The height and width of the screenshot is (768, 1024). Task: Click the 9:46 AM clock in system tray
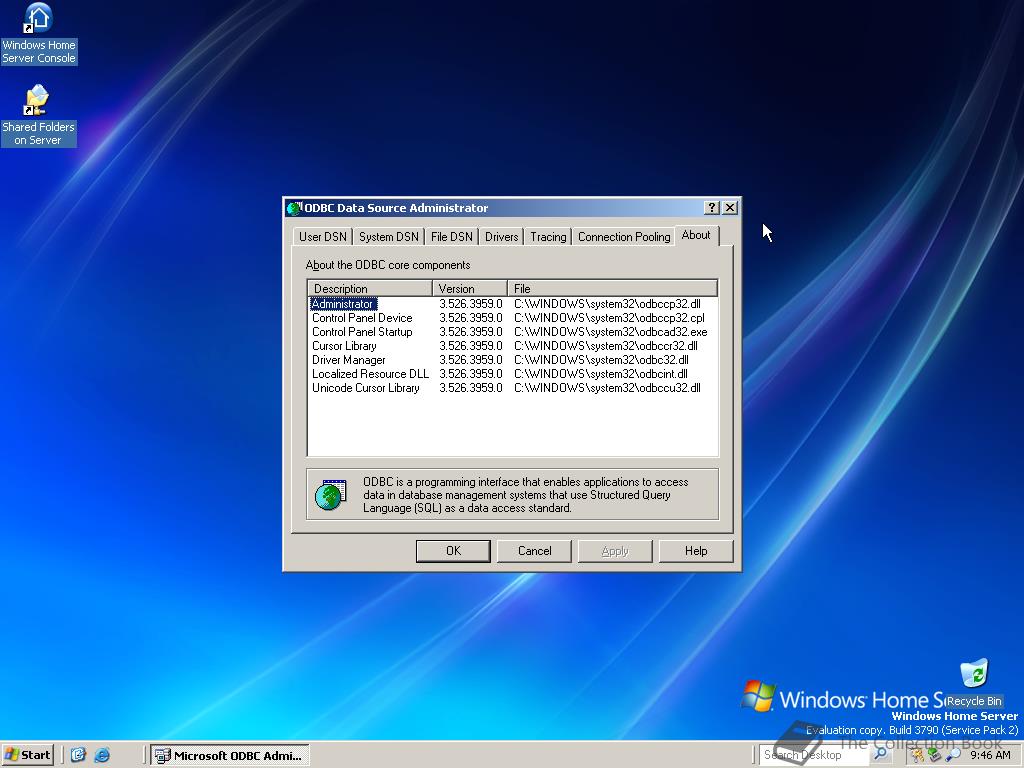click(x=990, y=755)
